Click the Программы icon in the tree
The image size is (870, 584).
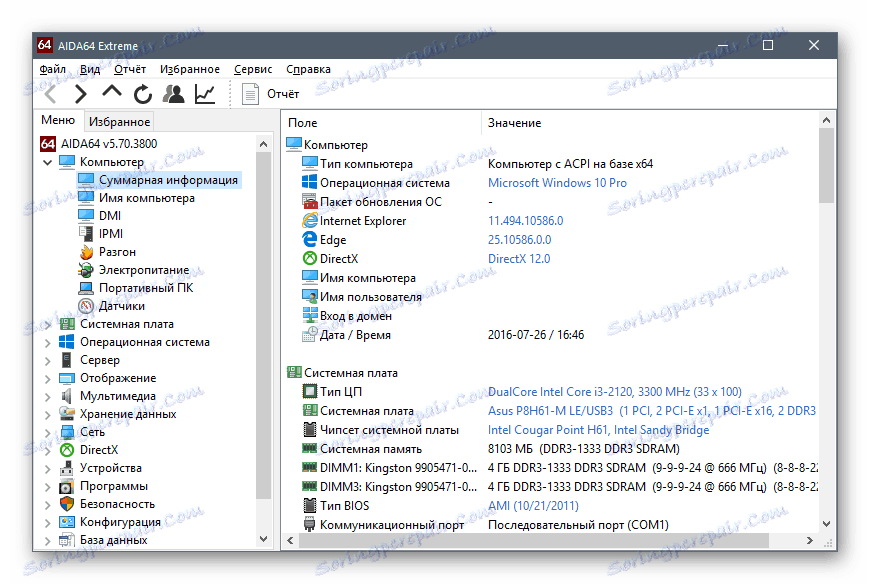point(67,486)
